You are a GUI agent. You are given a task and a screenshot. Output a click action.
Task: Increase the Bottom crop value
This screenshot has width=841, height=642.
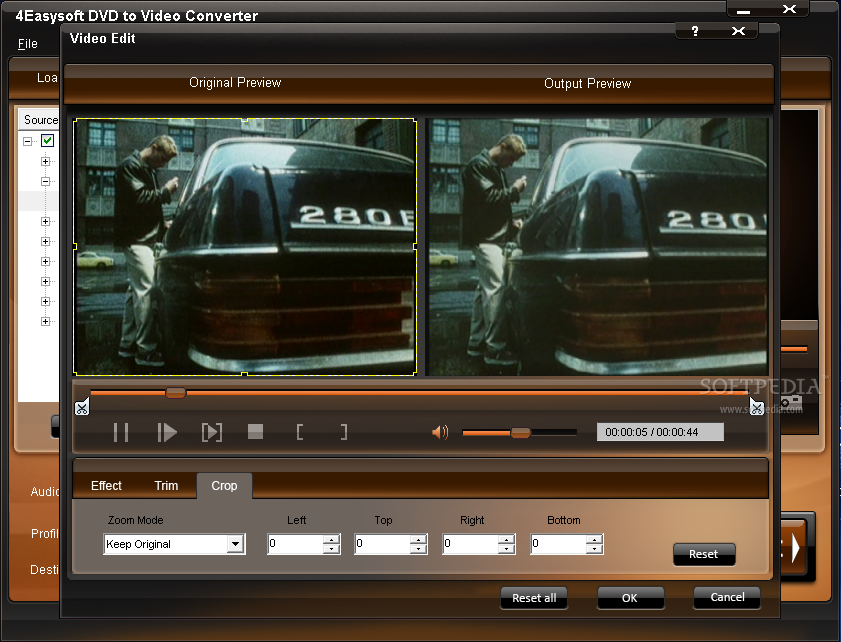(594, 540)
